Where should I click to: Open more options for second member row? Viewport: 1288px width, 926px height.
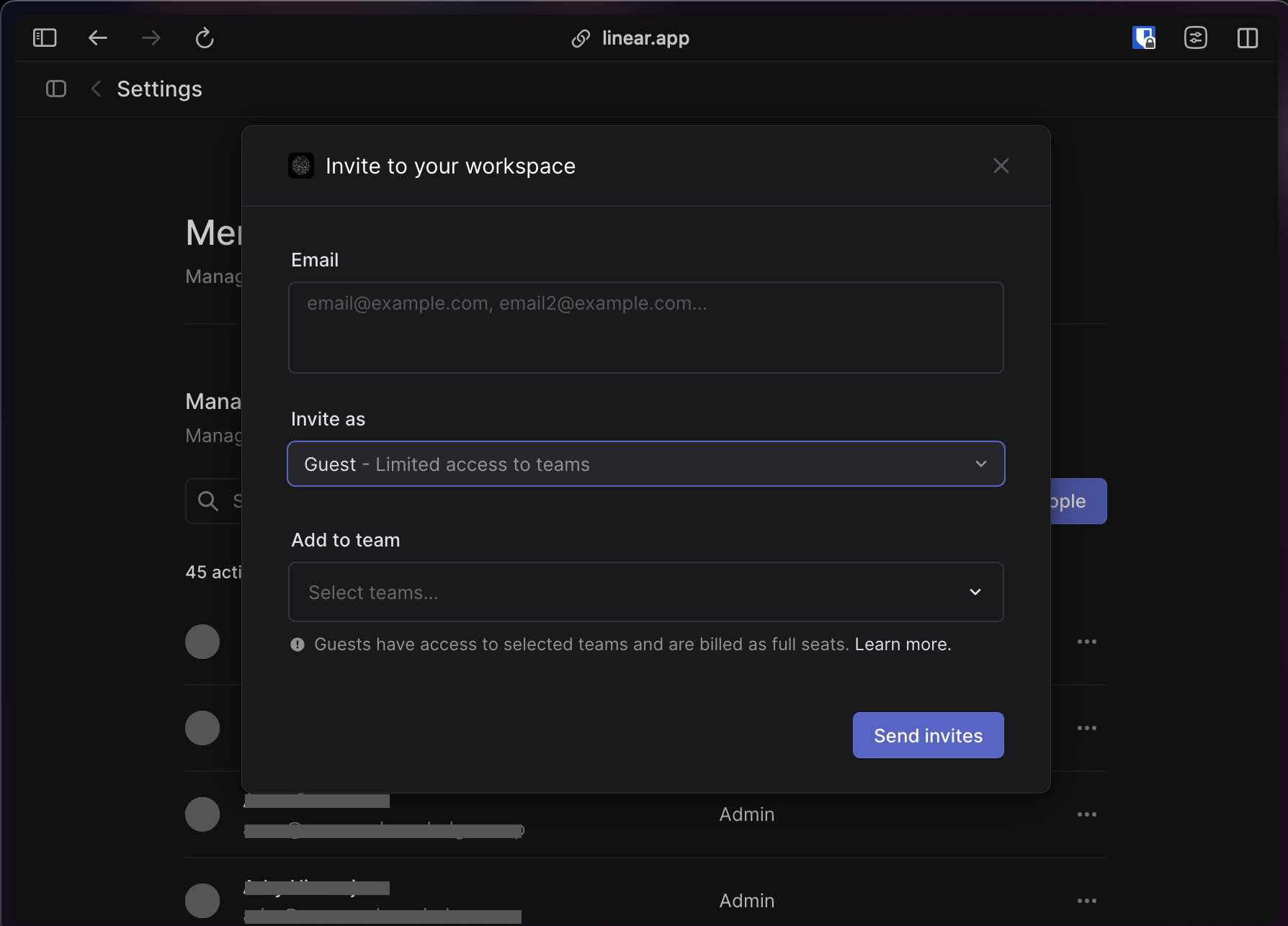tap(1087, 728)
